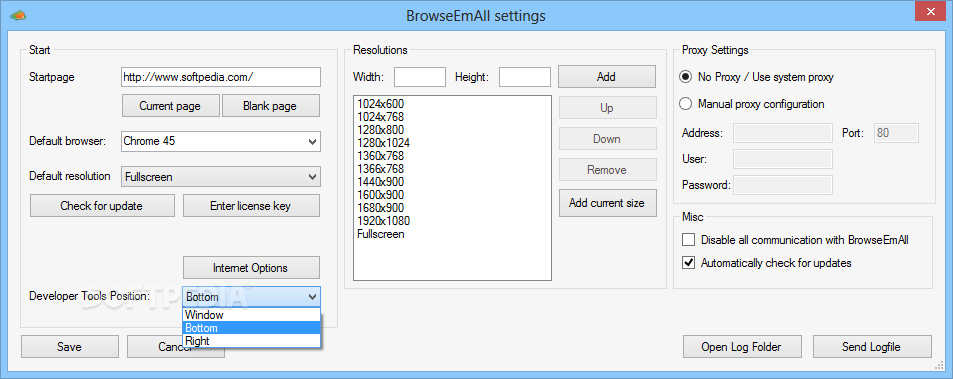Focus the Startpage URL field

[x=221, y=77]
